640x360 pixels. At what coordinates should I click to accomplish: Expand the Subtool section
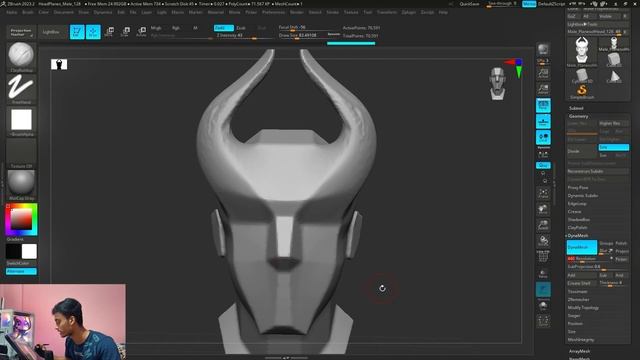(x=576, y=108)
